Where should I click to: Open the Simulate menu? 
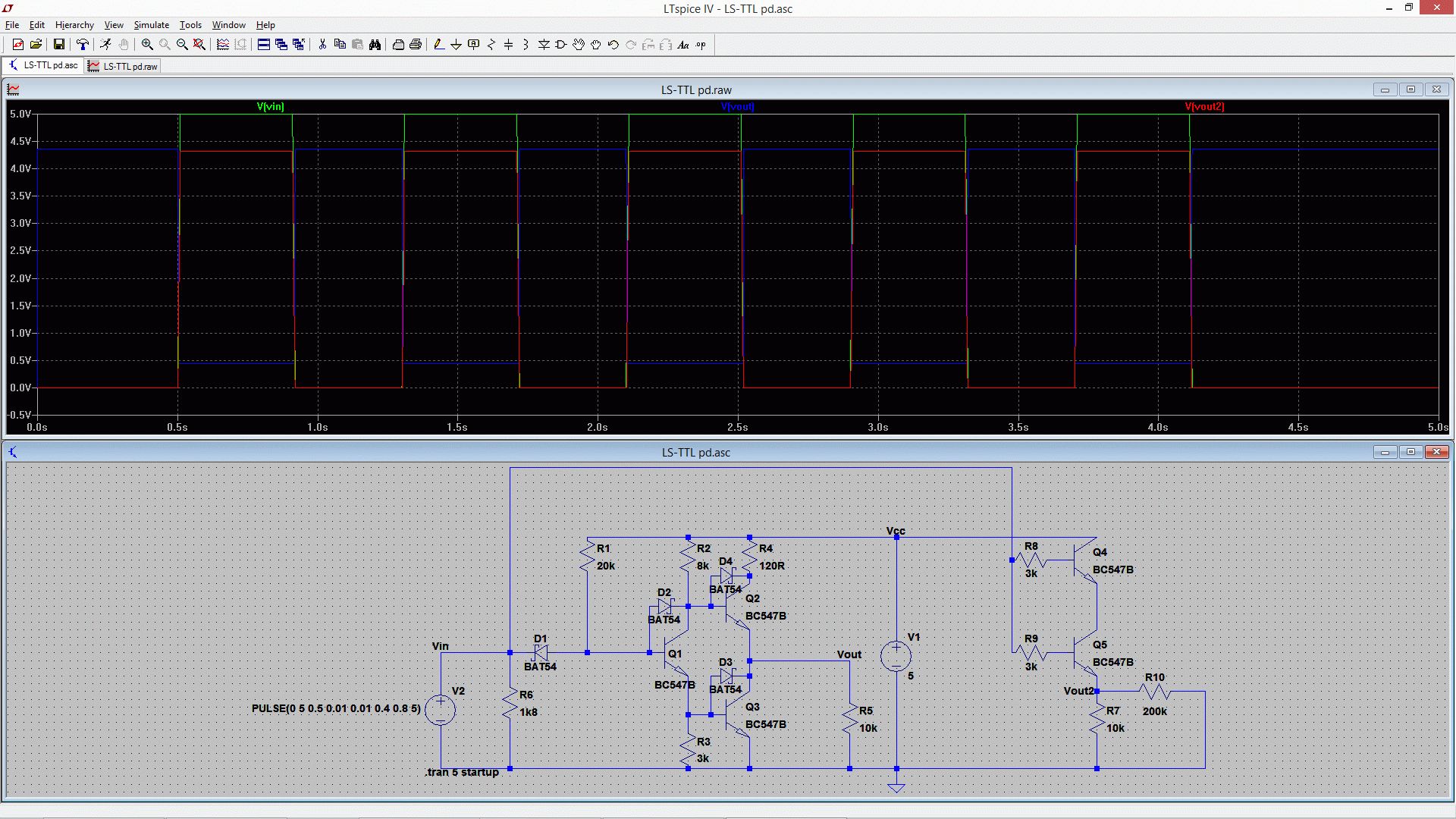click(151, 25)
